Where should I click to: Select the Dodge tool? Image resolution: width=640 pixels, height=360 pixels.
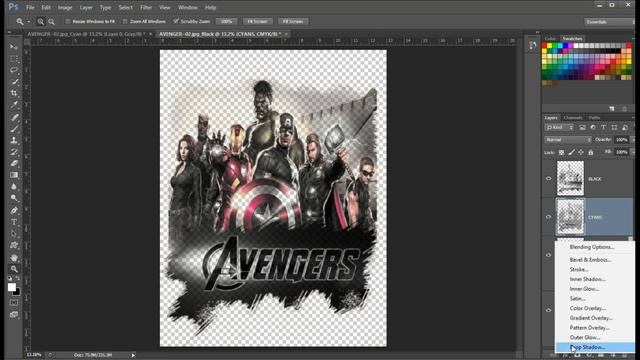pyautogui.click(x=14, y=198)
